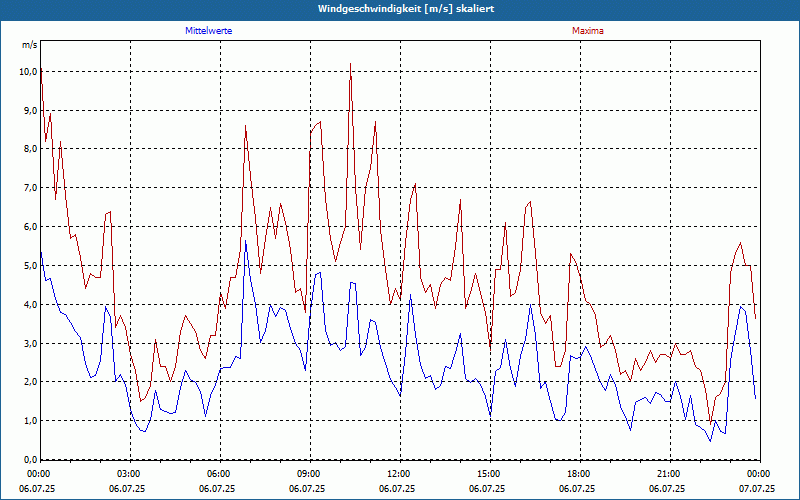The height and width of the screenshot is (500, 800).
Task: Click the '18:00' time axis label
Action: (x=578, y=474)
